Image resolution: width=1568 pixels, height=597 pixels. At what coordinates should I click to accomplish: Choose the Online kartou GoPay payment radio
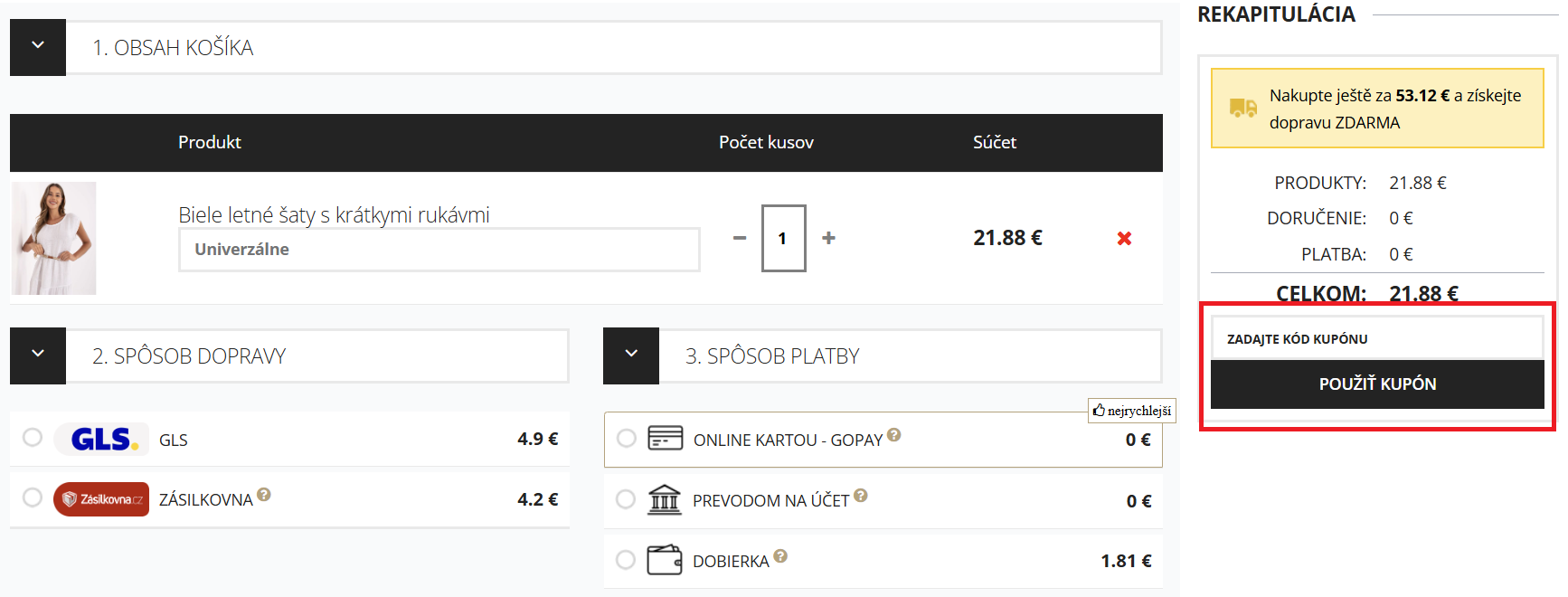(626, 439)
